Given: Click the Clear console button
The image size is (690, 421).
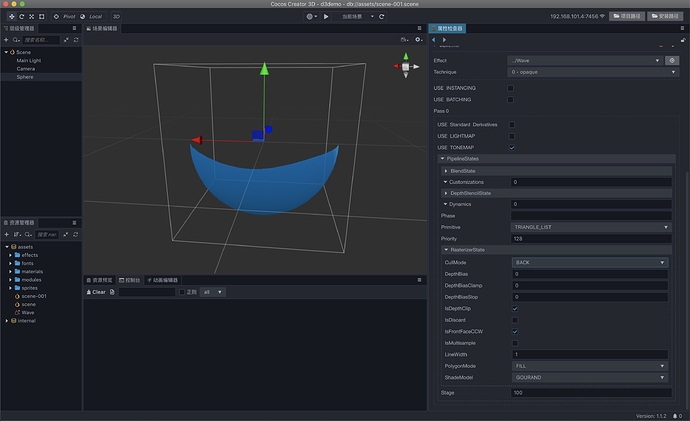Looking at the screenshot, I should click(97, 292).
